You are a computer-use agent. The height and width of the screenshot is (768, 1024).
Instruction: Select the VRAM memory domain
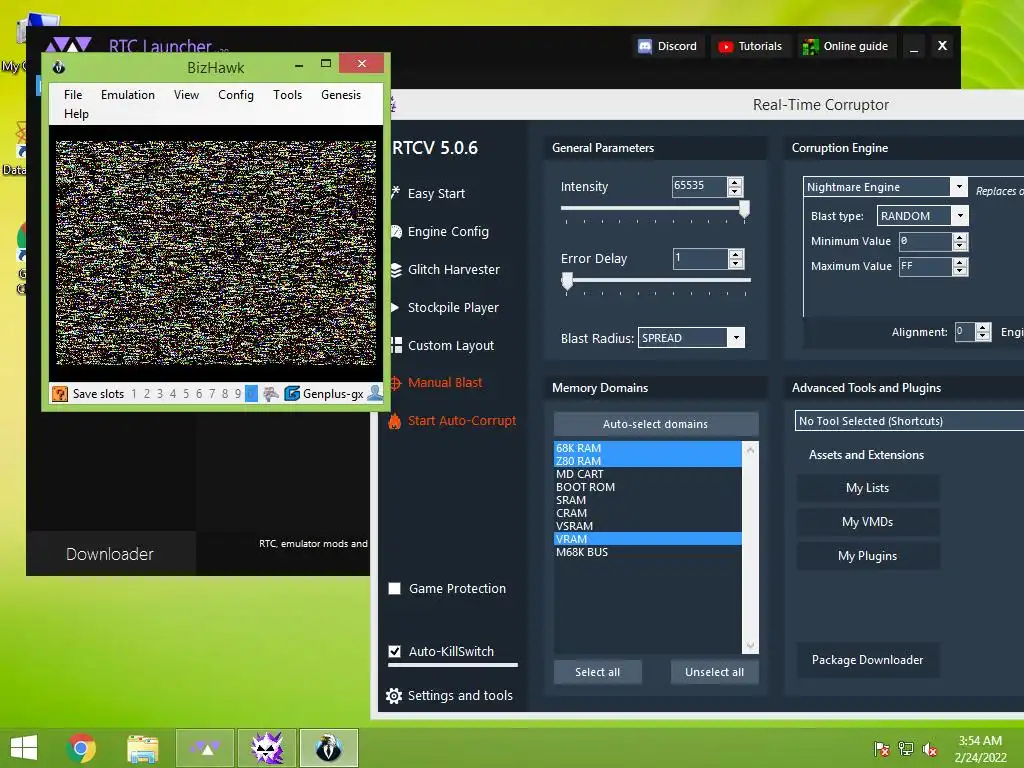point(647,539)
